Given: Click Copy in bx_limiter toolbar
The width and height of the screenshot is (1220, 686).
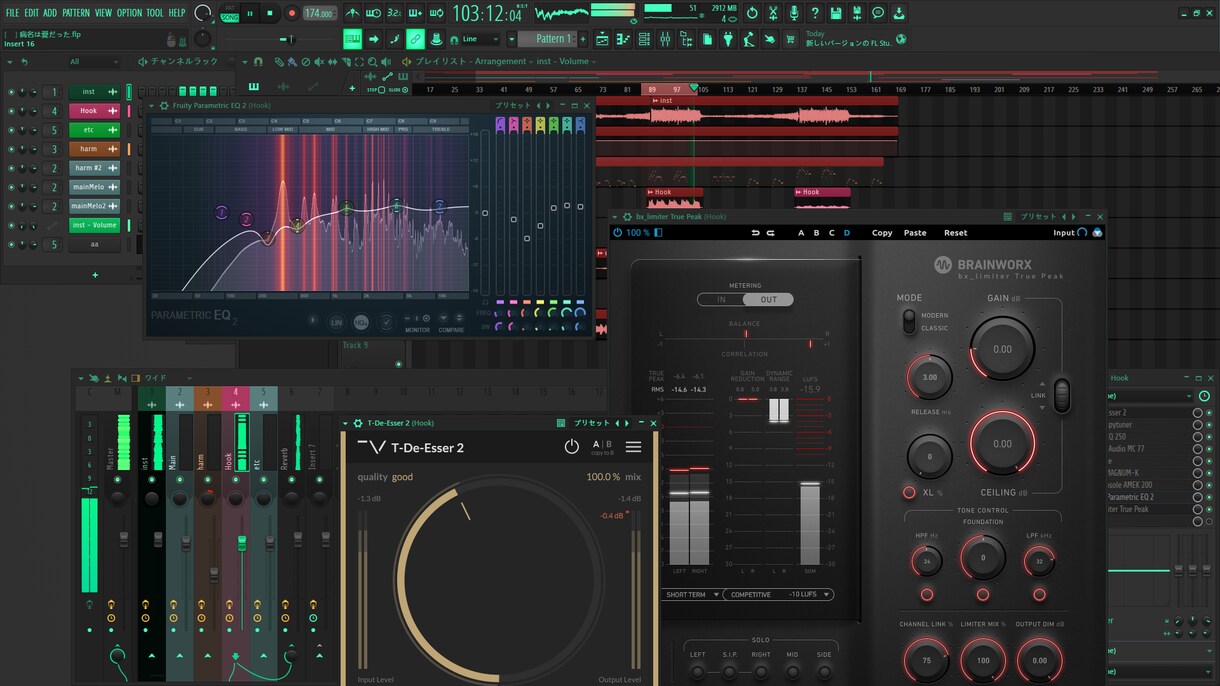Looking at the screenshot, I should tap(882, 233).
